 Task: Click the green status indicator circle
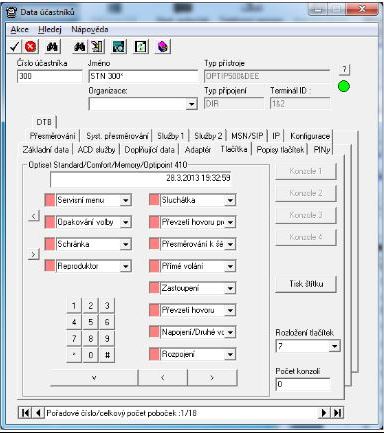click(344, 86)
